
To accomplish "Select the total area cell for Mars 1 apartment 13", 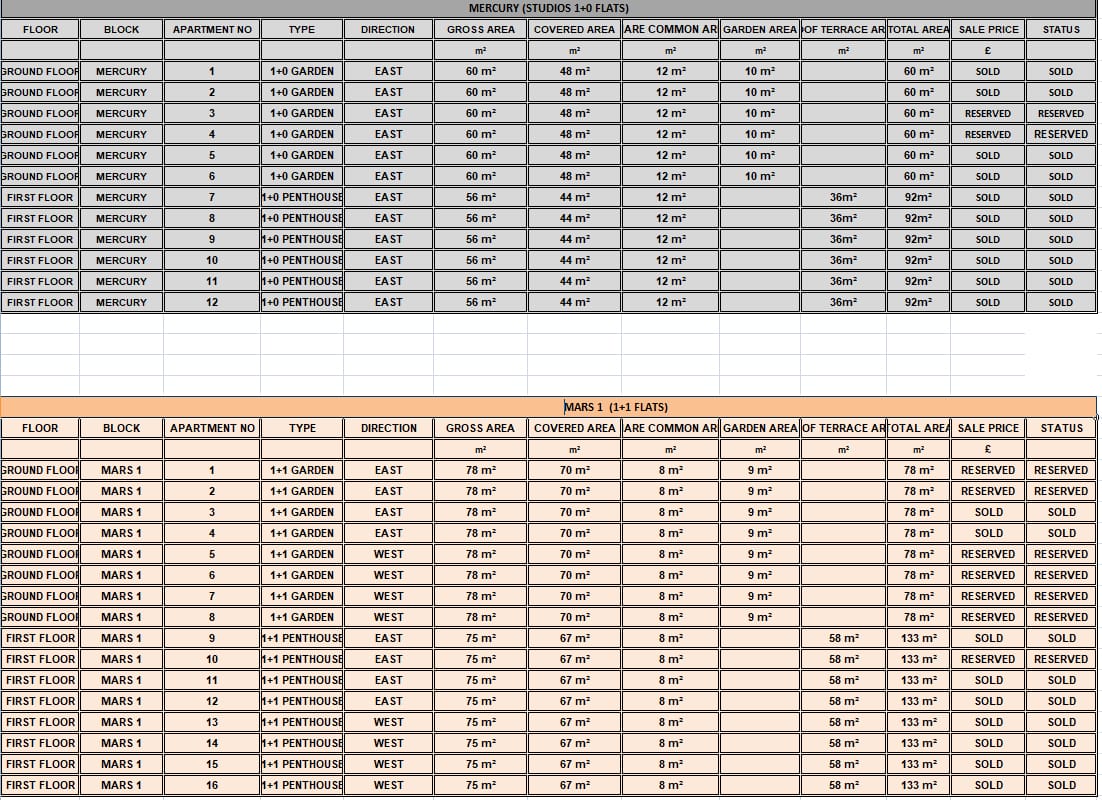I will pyautogui.click(x=919, y=722).
